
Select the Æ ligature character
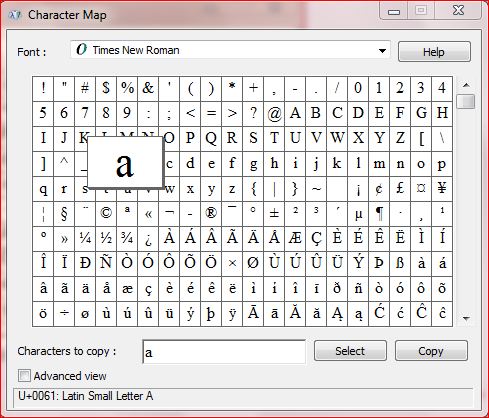pos(295,239)
